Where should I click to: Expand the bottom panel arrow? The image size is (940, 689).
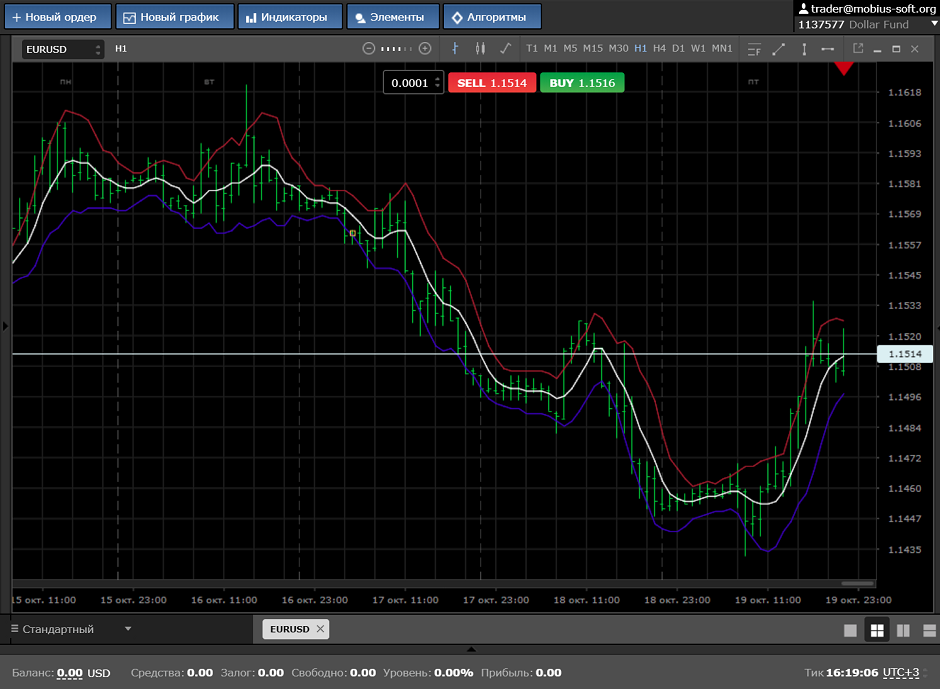click(x=471, y=649)
